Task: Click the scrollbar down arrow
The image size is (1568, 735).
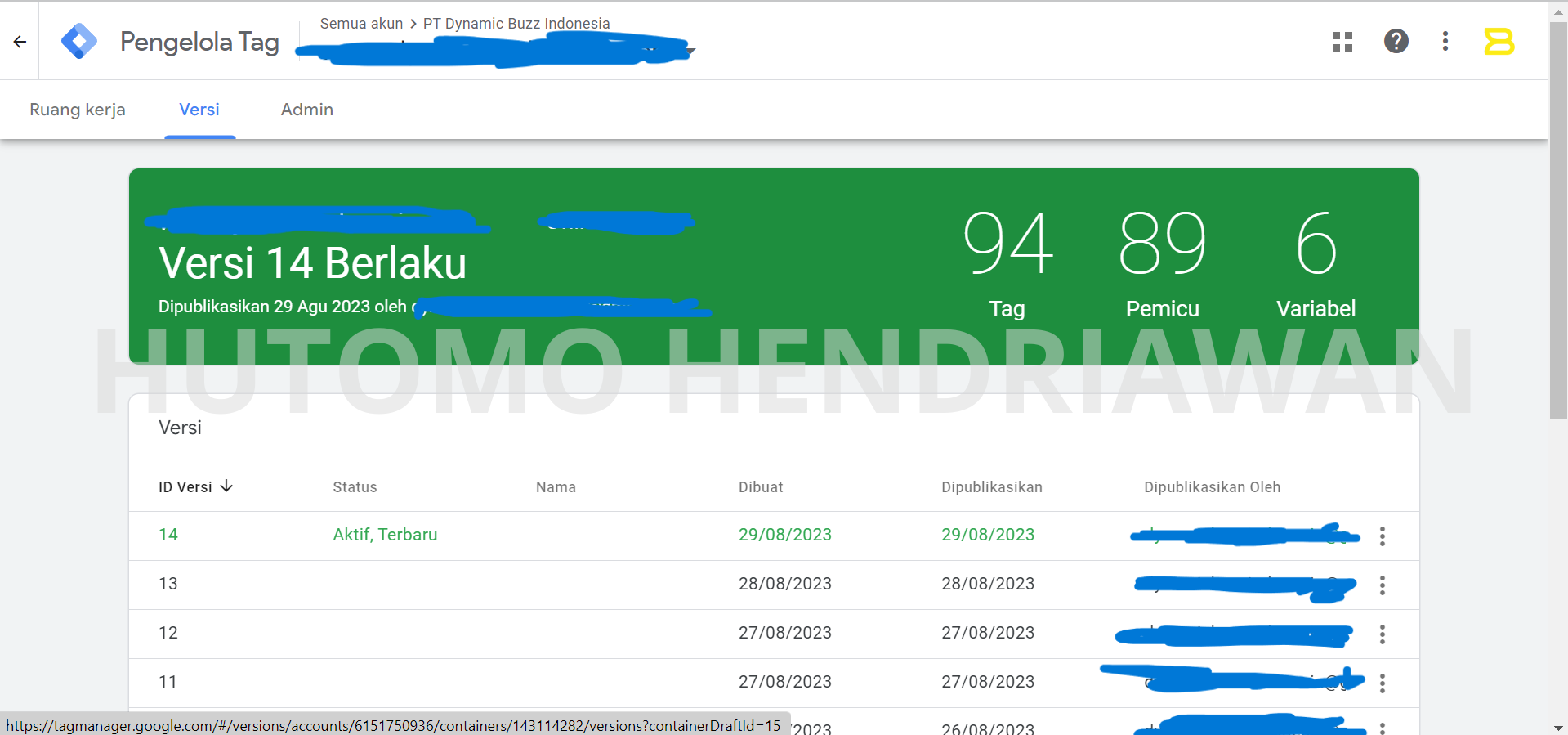Action: click(1558, 727)
